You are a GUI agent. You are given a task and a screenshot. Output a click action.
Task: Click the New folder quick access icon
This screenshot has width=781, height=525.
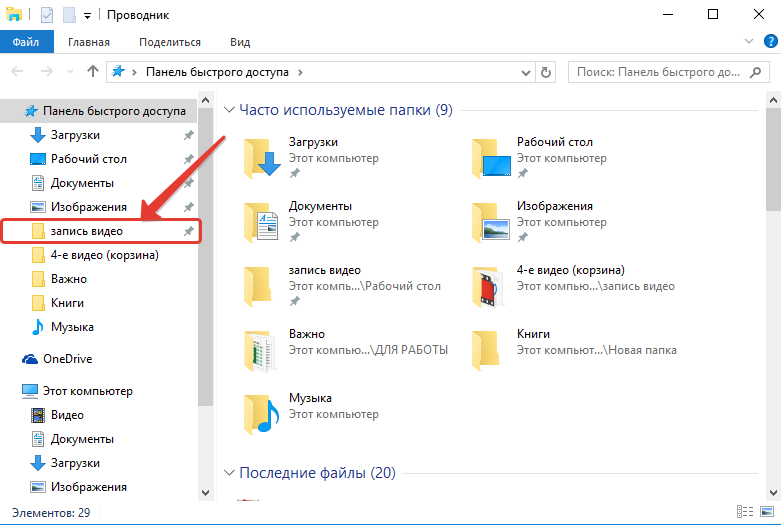tap(69, 15)
